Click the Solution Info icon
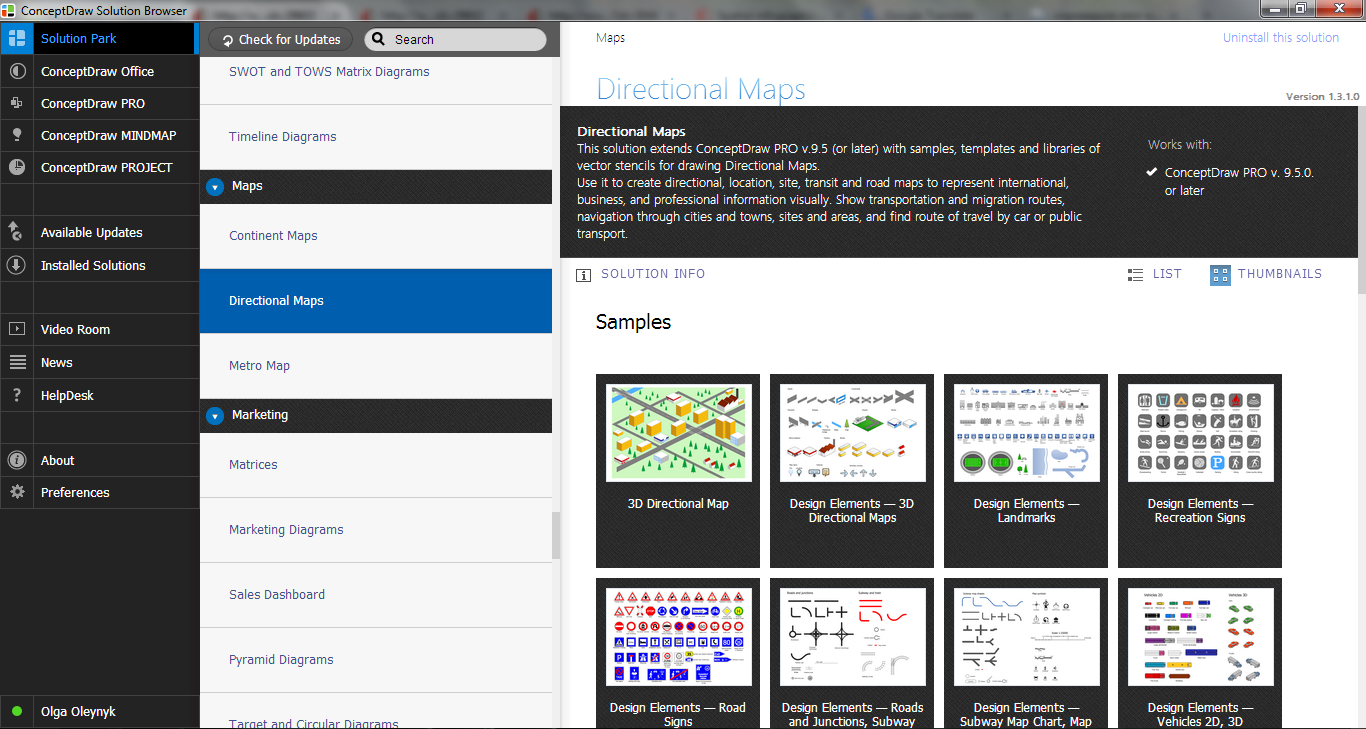 584,275
